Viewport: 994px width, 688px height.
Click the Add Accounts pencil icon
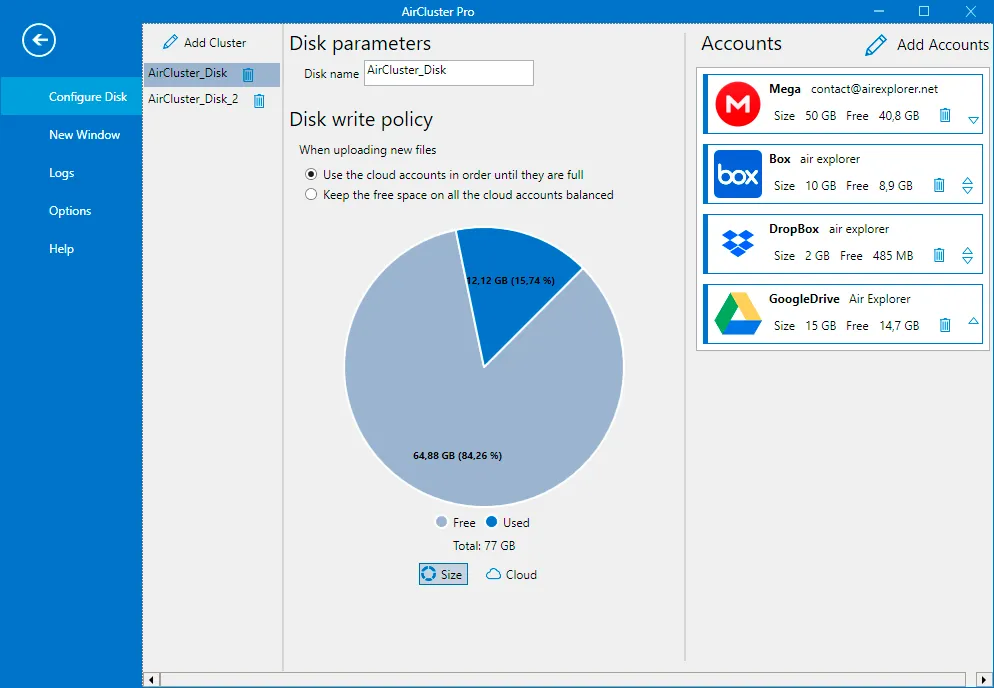click(875, 45)
